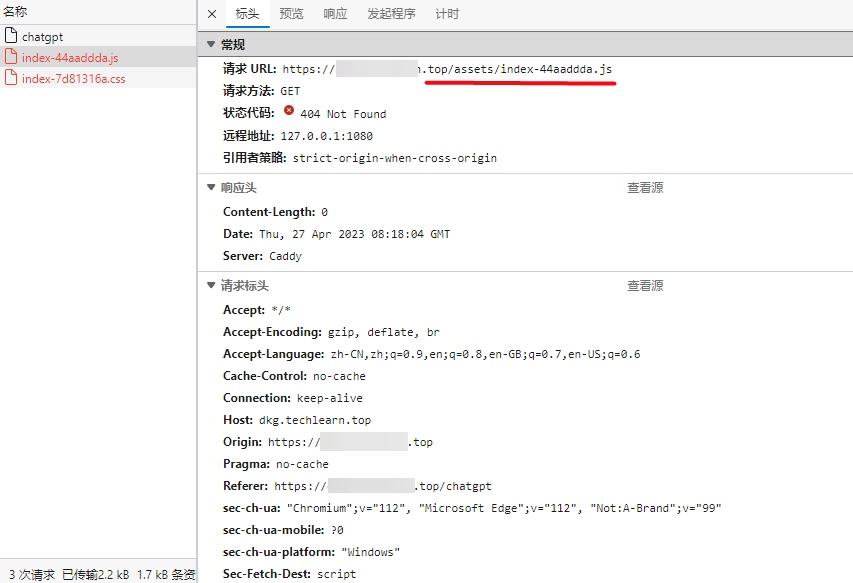The width and height of the screenshot is (853, 583).
Task: Select the index-44aaddda.js request row
Action: tap(98, 57)
